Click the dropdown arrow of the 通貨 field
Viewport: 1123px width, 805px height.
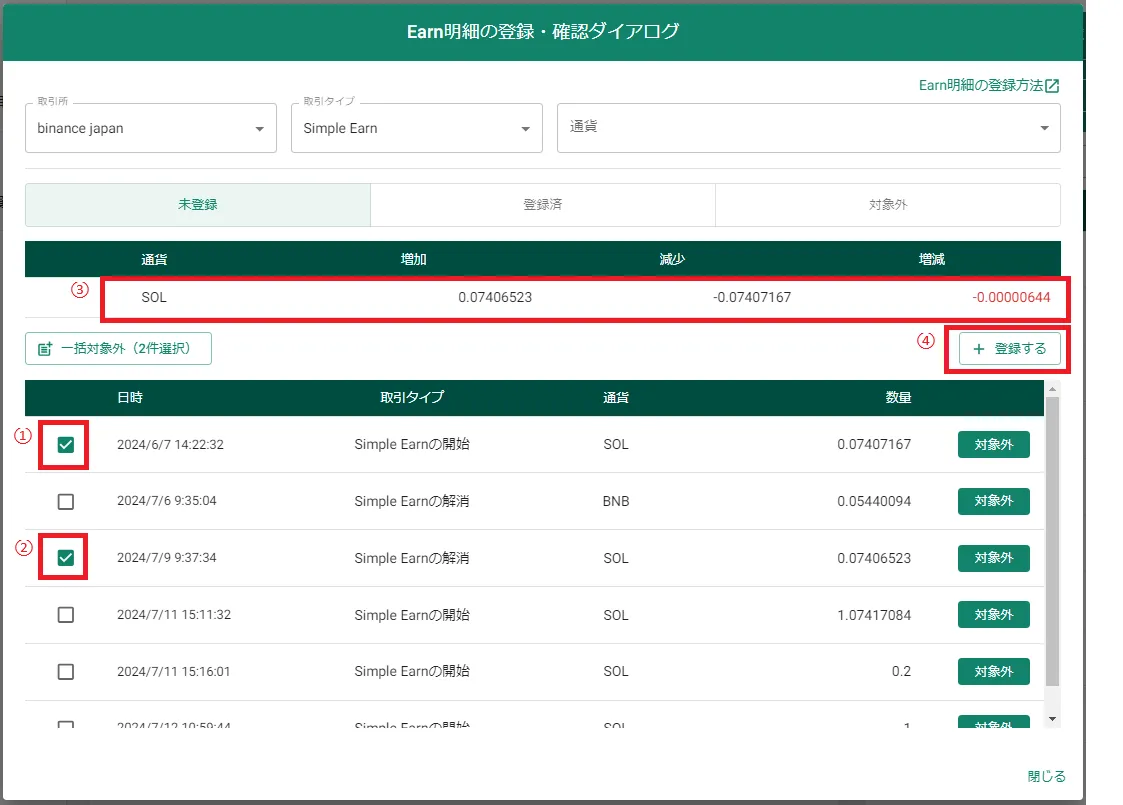[x=1042, y=128]
